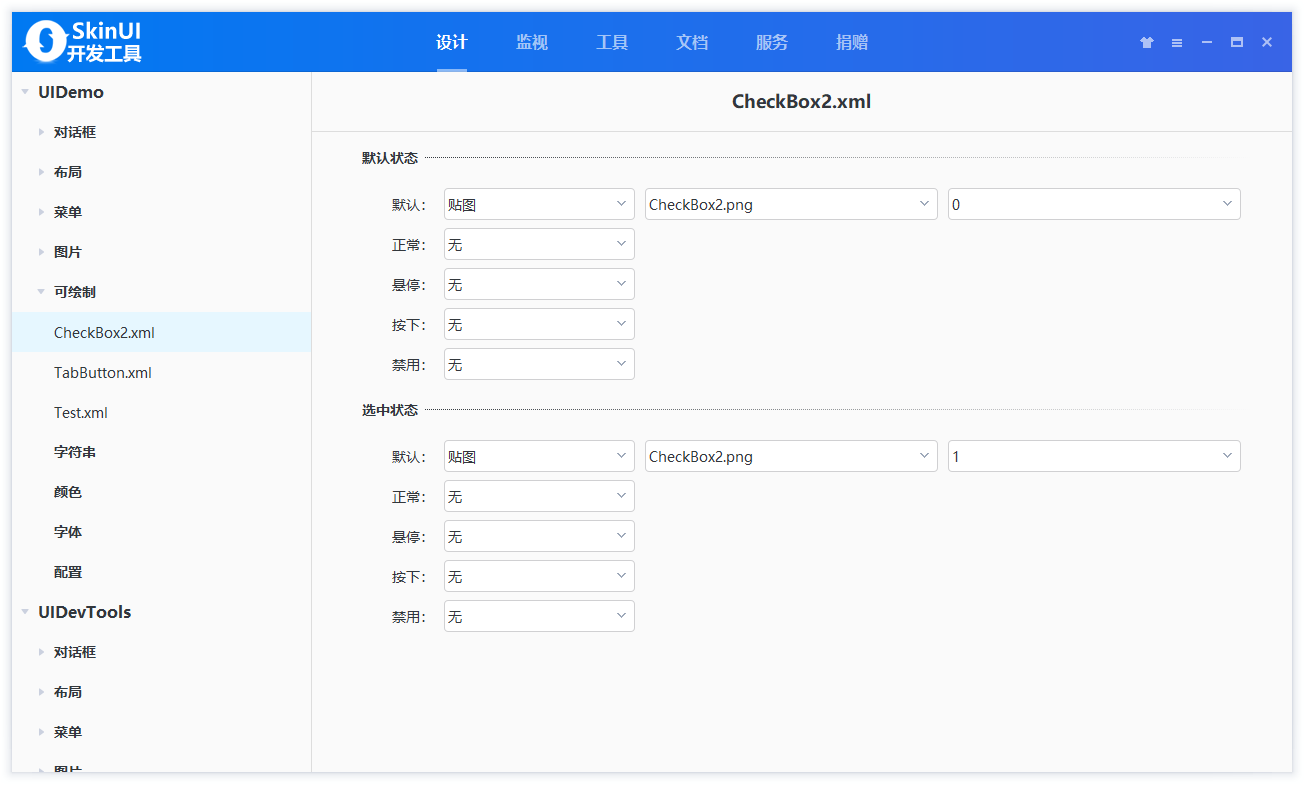The width and height of the screenshot is (1305, 785).
Task: Expand 菜单 under UIDevTools
Action: coord(41,732)
